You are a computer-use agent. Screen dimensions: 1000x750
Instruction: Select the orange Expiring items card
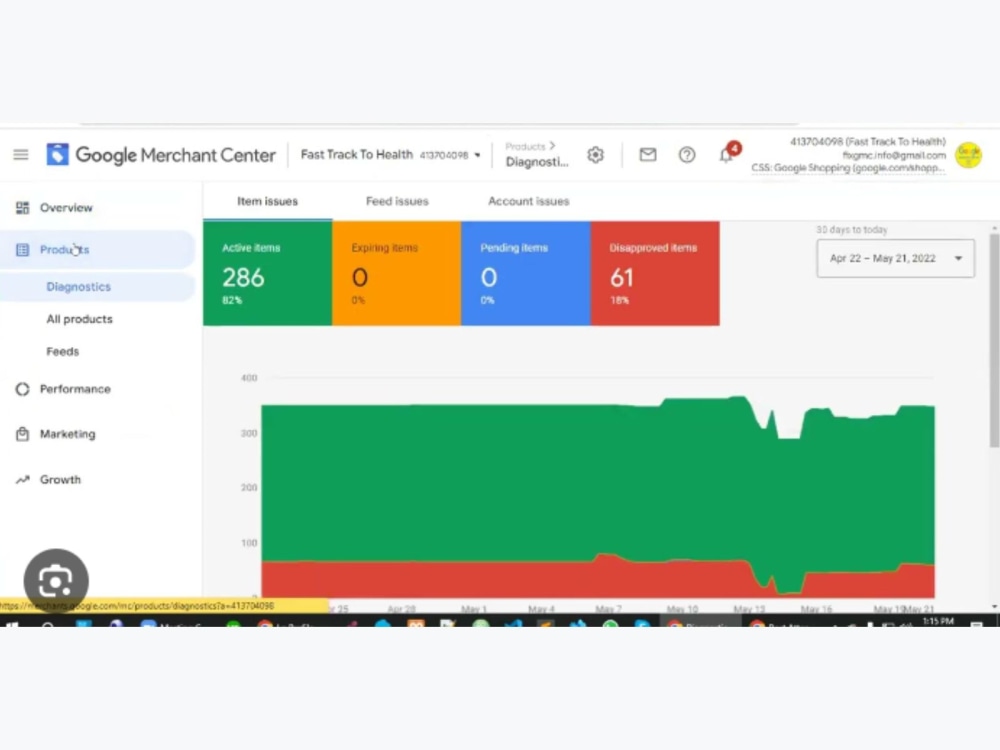coord(397,274)
